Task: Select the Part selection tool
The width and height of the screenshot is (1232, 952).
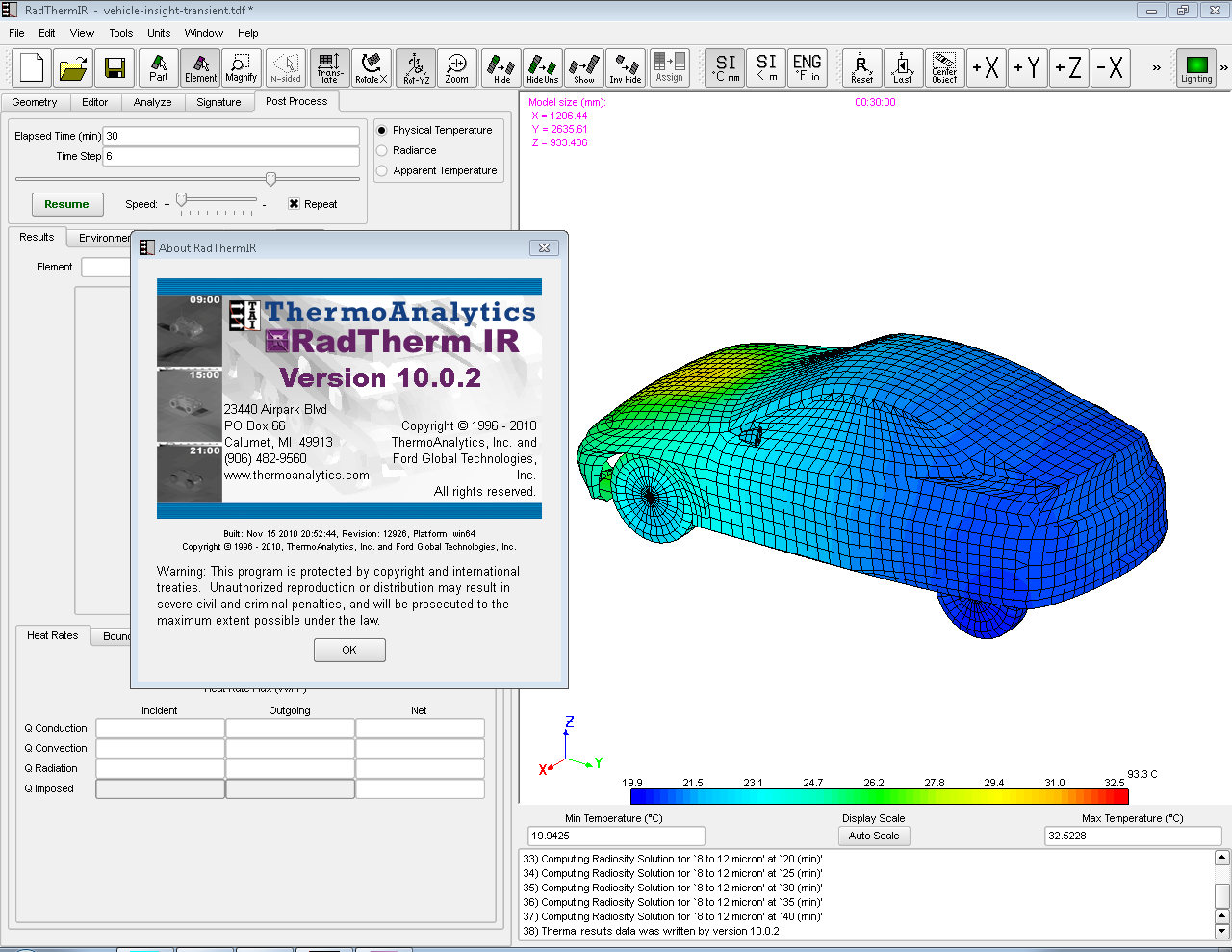Action: point(159,68)
